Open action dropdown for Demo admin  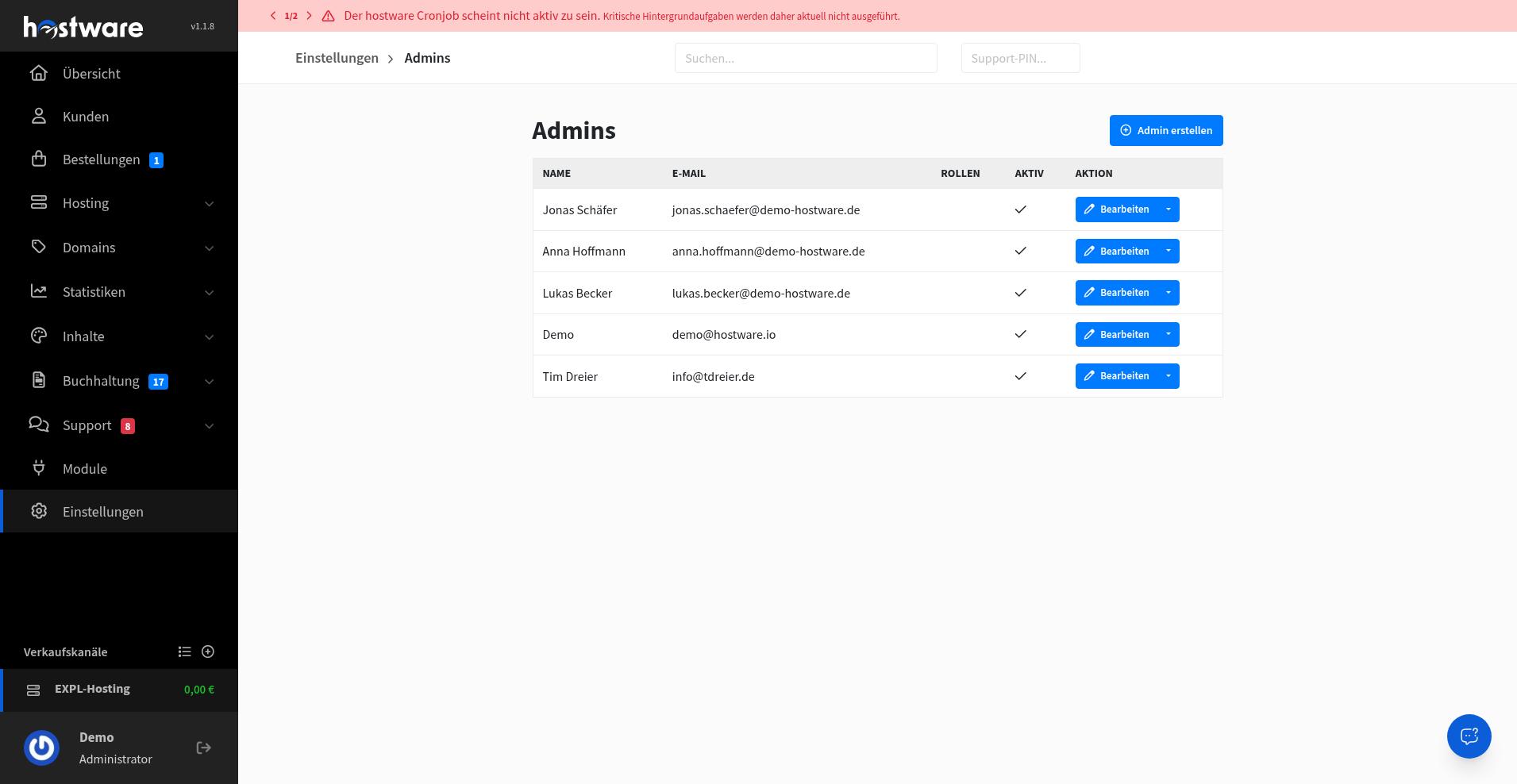pos(1169,334)
